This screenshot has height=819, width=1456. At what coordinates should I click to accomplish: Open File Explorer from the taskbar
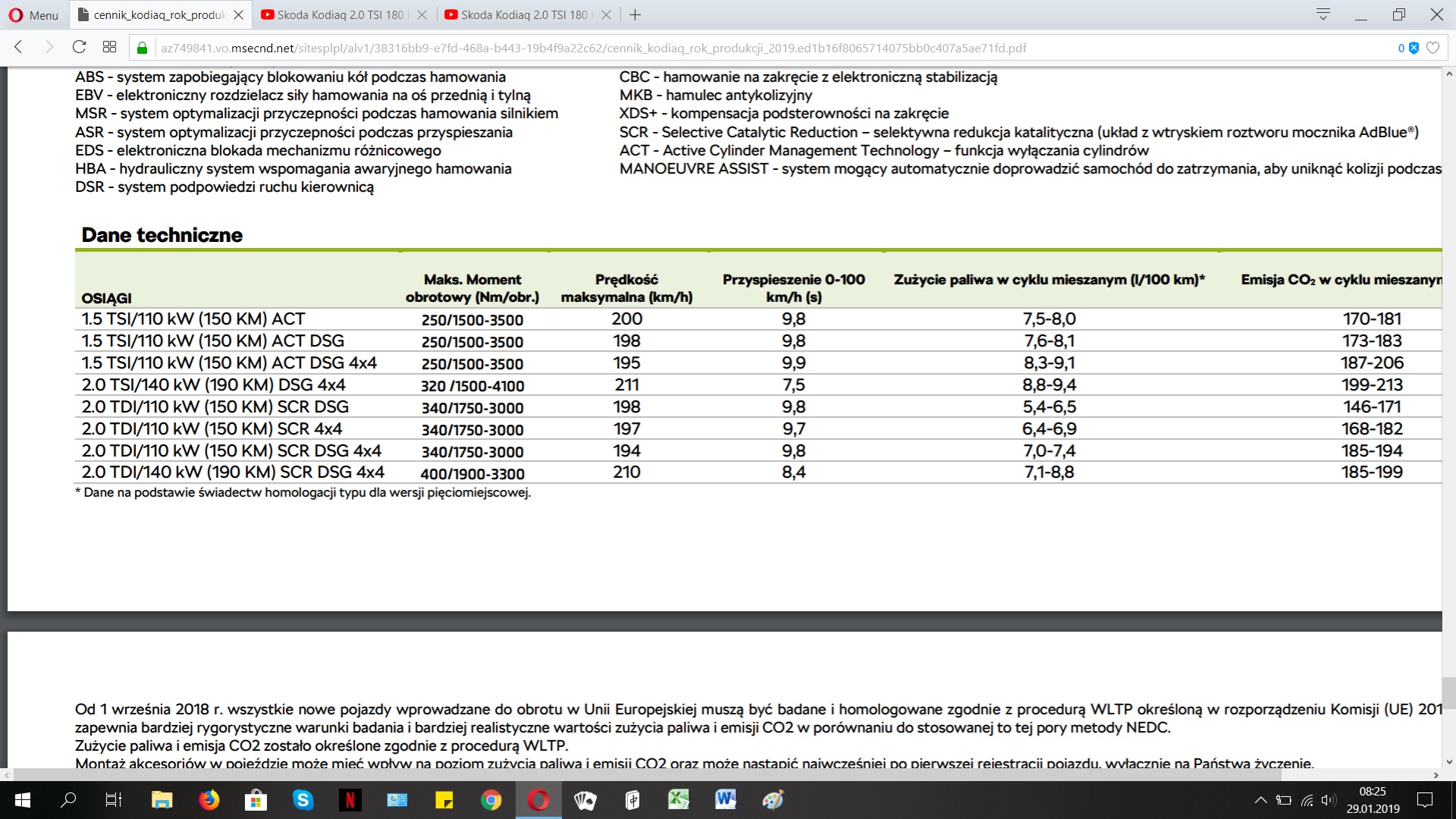click(x=162, y=800)
